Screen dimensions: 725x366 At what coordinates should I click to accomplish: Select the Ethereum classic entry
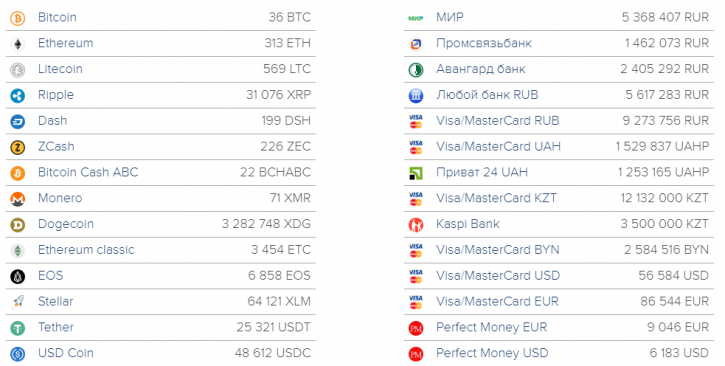tap(86, 250)
